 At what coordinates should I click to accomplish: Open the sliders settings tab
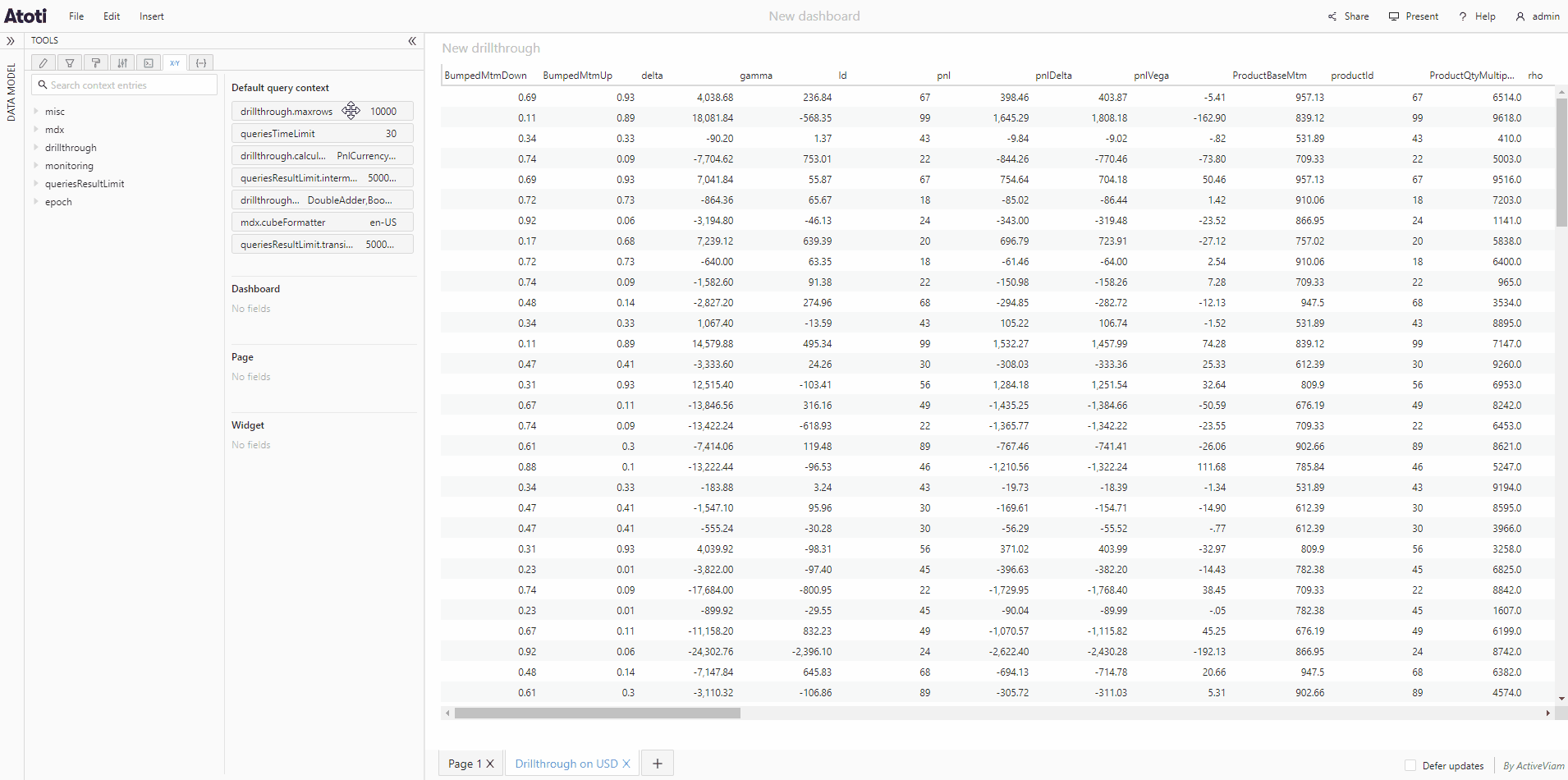(122, 62)
